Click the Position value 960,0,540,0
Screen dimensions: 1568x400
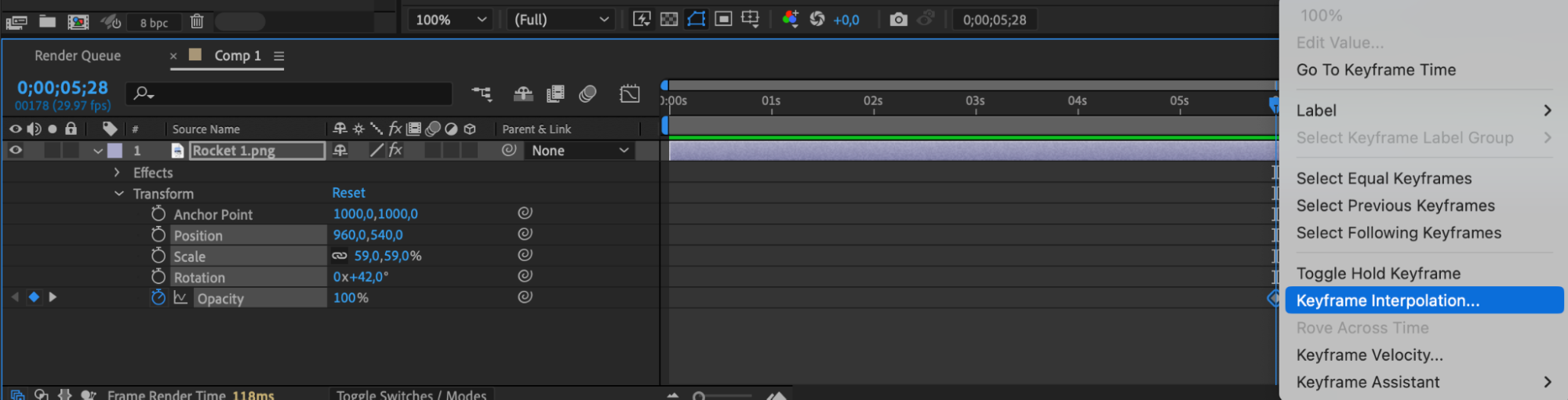coord(368,235)
